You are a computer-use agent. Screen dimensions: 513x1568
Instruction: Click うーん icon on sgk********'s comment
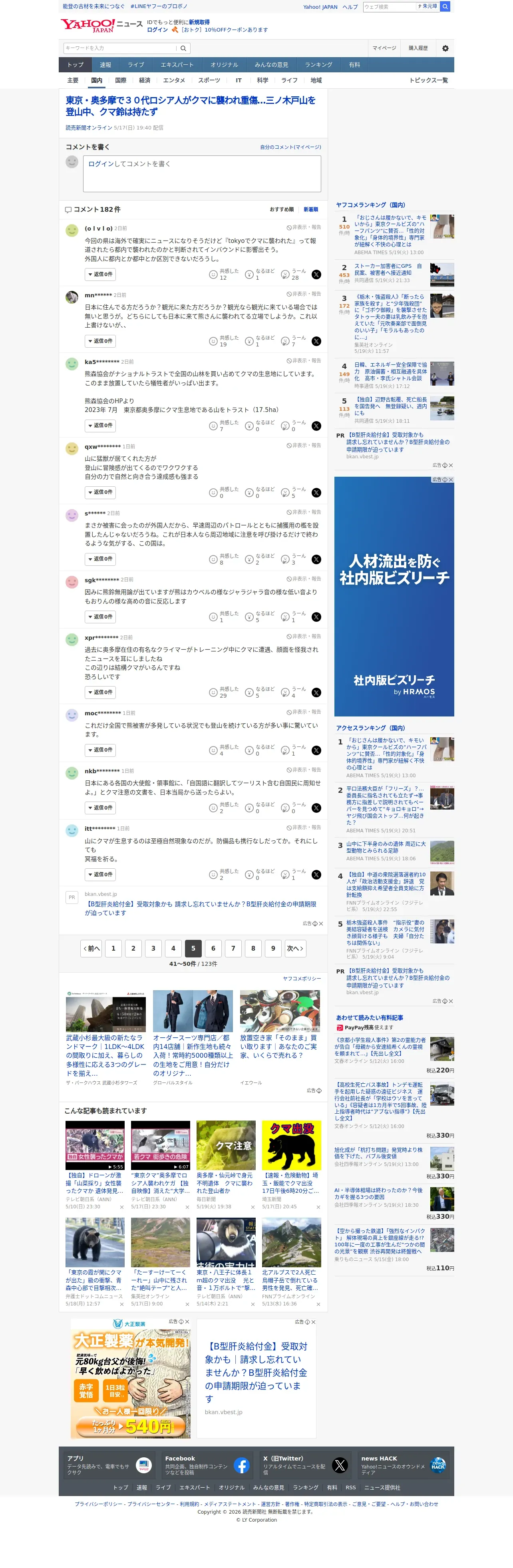tap(285, 617)
